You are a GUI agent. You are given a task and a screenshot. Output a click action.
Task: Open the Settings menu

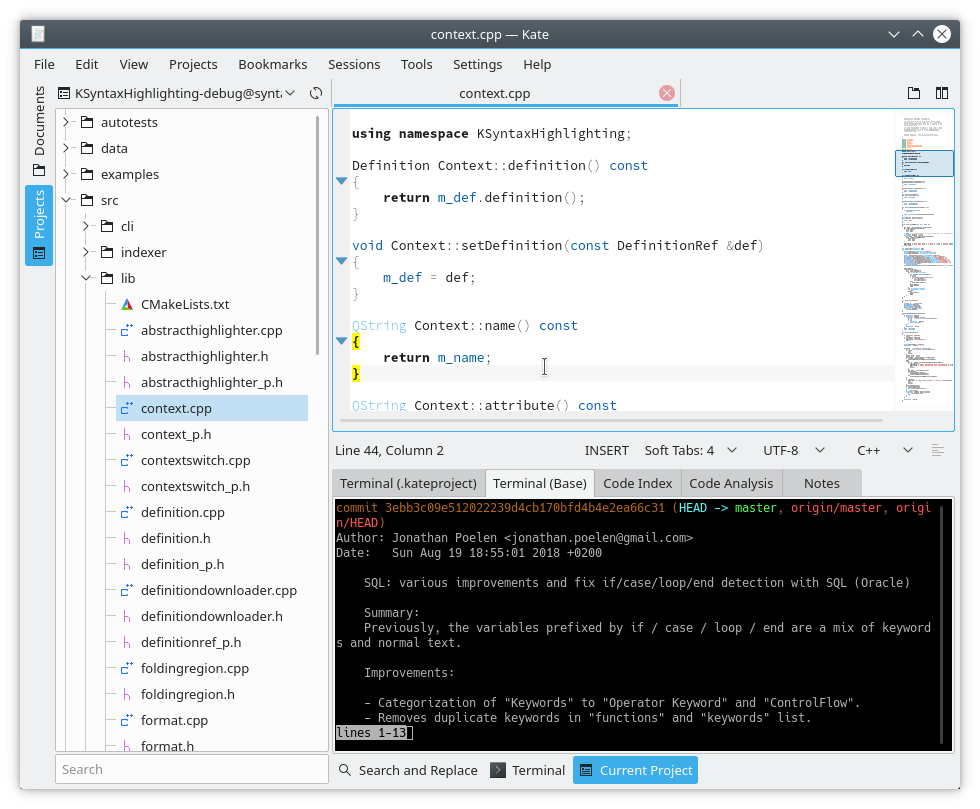click(478, 64)
